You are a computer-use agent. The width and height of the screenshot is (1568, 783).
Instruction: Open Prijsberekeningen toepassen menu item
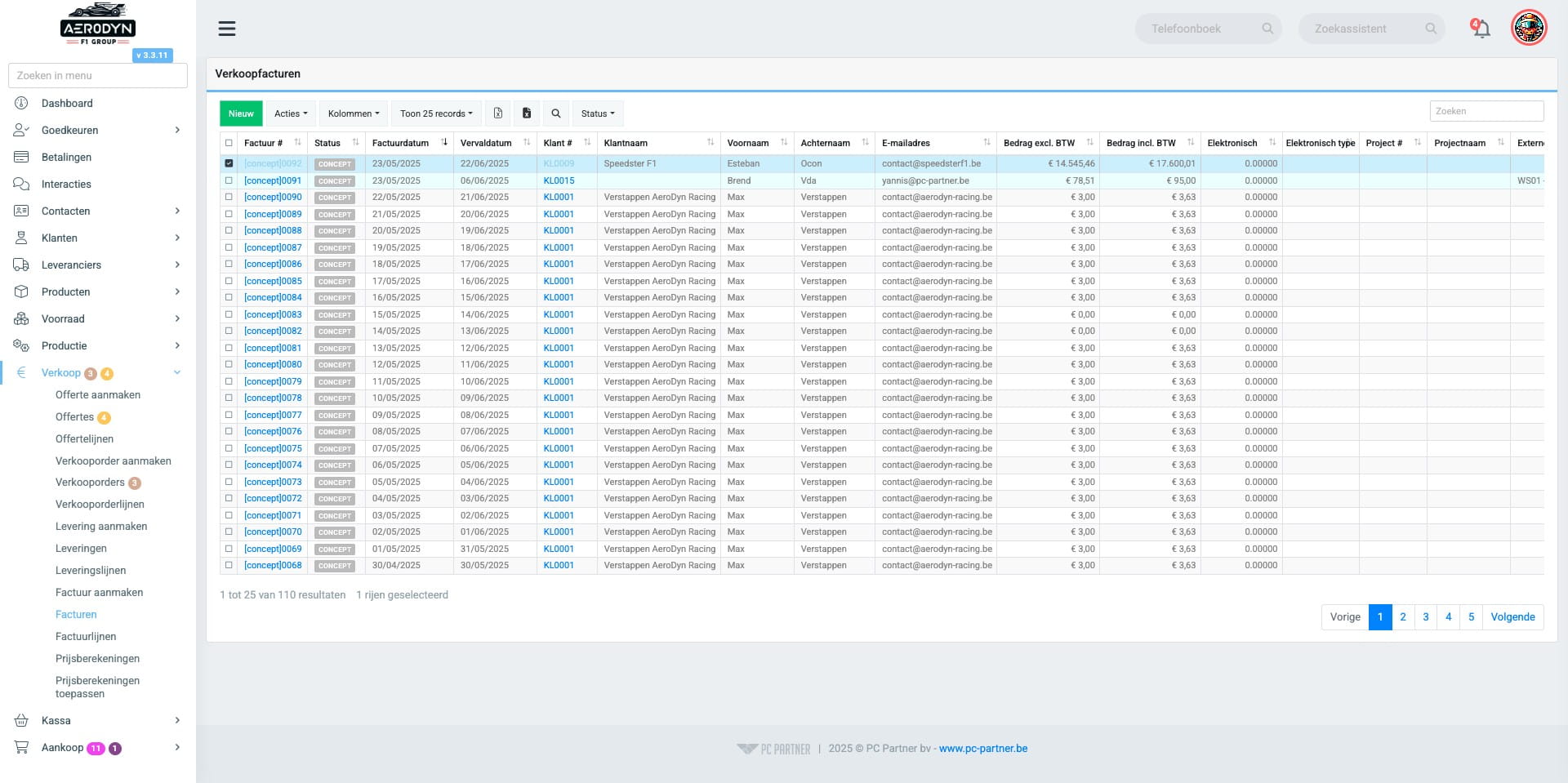click(x=97, y=687)
